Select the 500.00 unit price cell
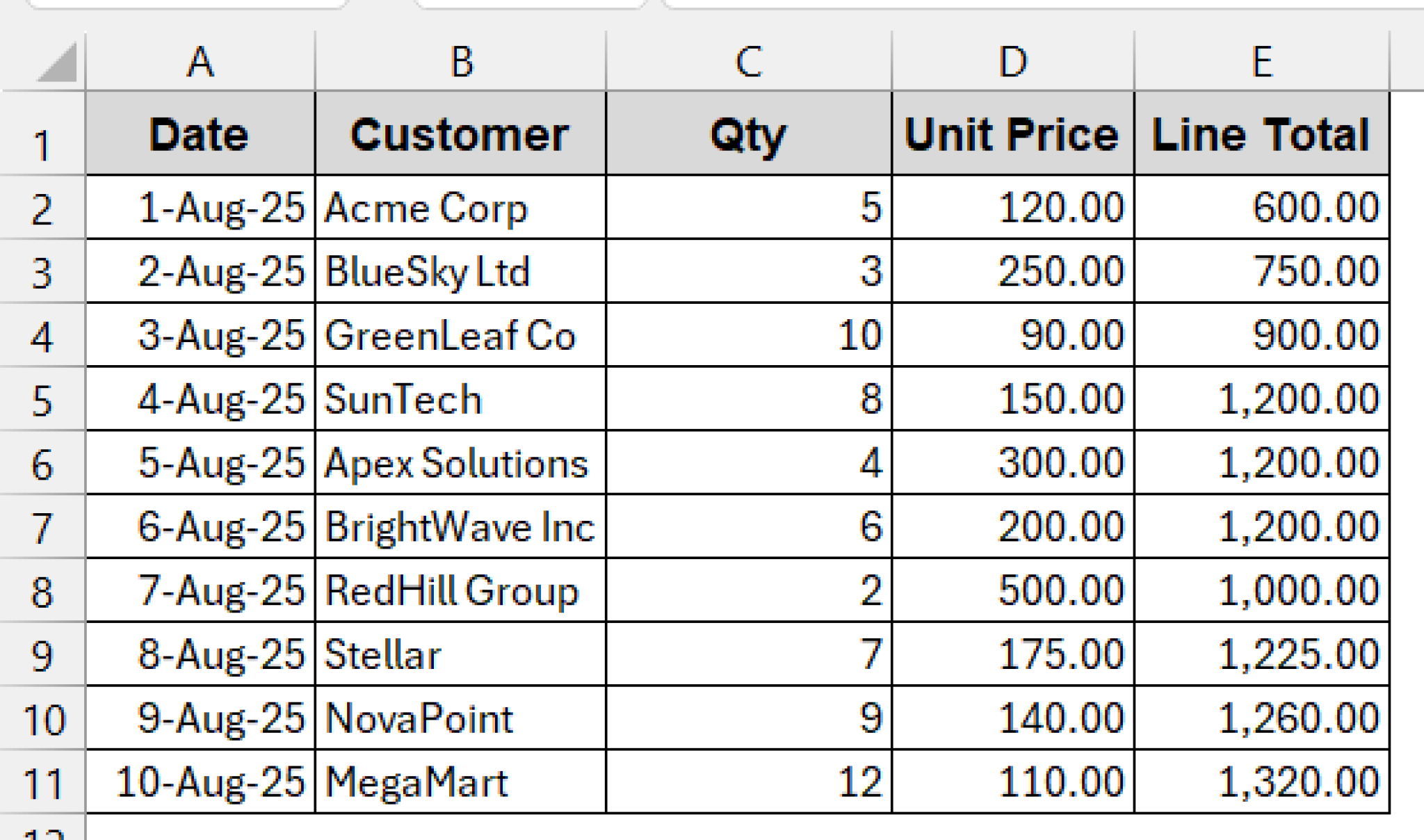The width and height of the screenshot is (1424, 840). click(1012, 588)
